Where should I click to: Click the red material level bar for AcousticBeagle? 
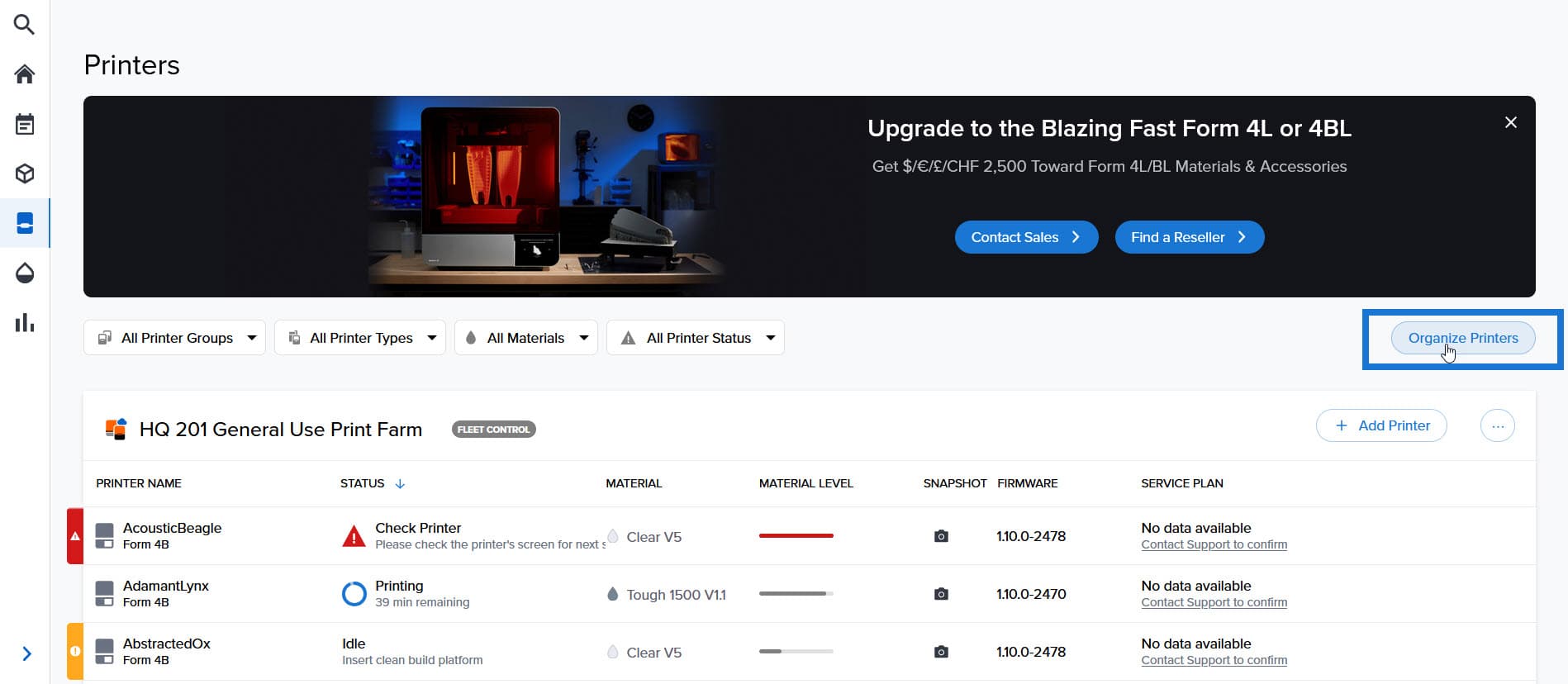coord(796,536)
